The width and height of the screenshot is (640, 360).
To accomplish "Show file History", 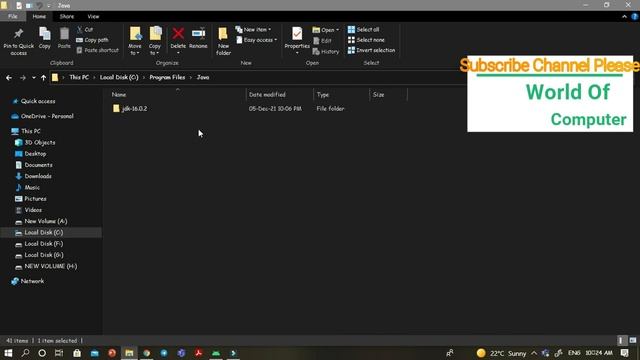I will 326,51.
